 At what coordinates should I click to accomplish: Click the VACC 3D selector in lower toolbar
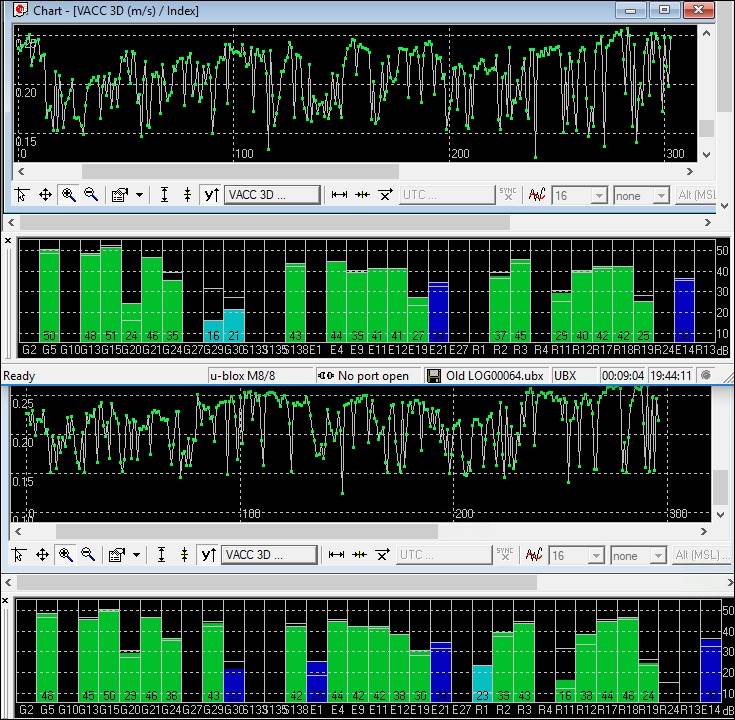click(x=270, y=554)
